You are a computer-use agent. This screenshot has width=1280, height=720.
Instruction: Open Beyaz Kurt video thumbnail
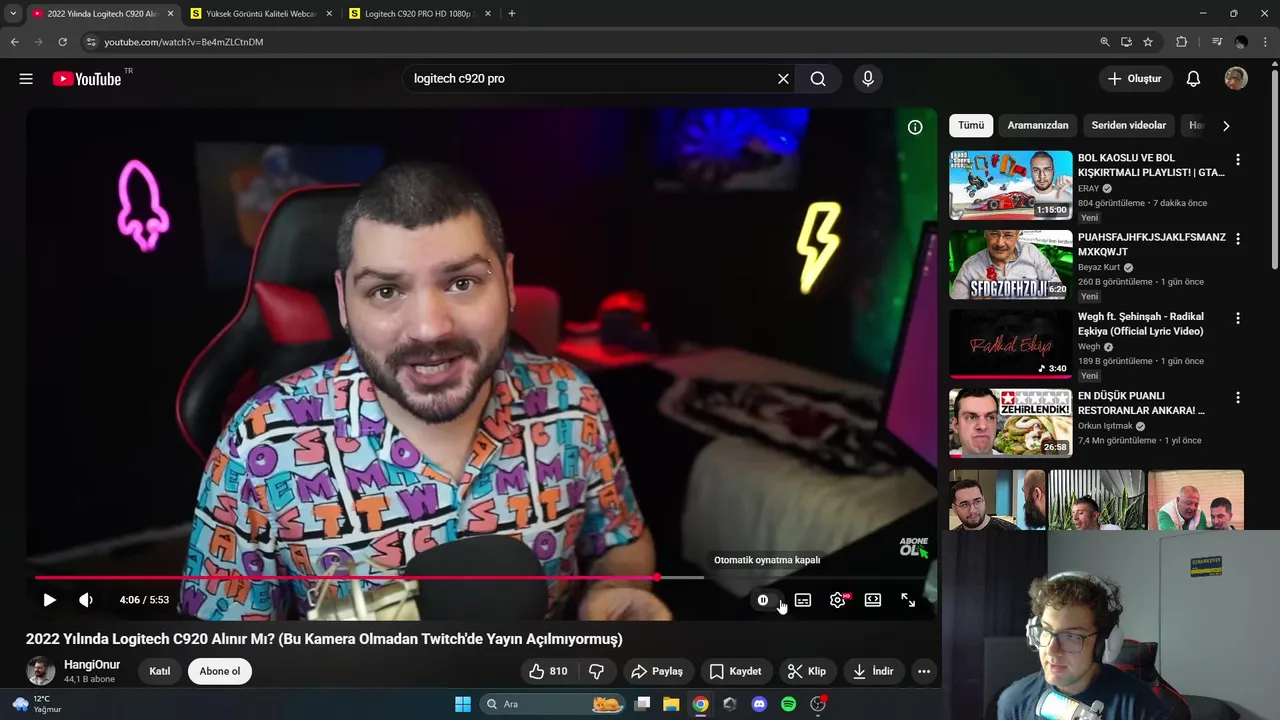[1010, 264]
